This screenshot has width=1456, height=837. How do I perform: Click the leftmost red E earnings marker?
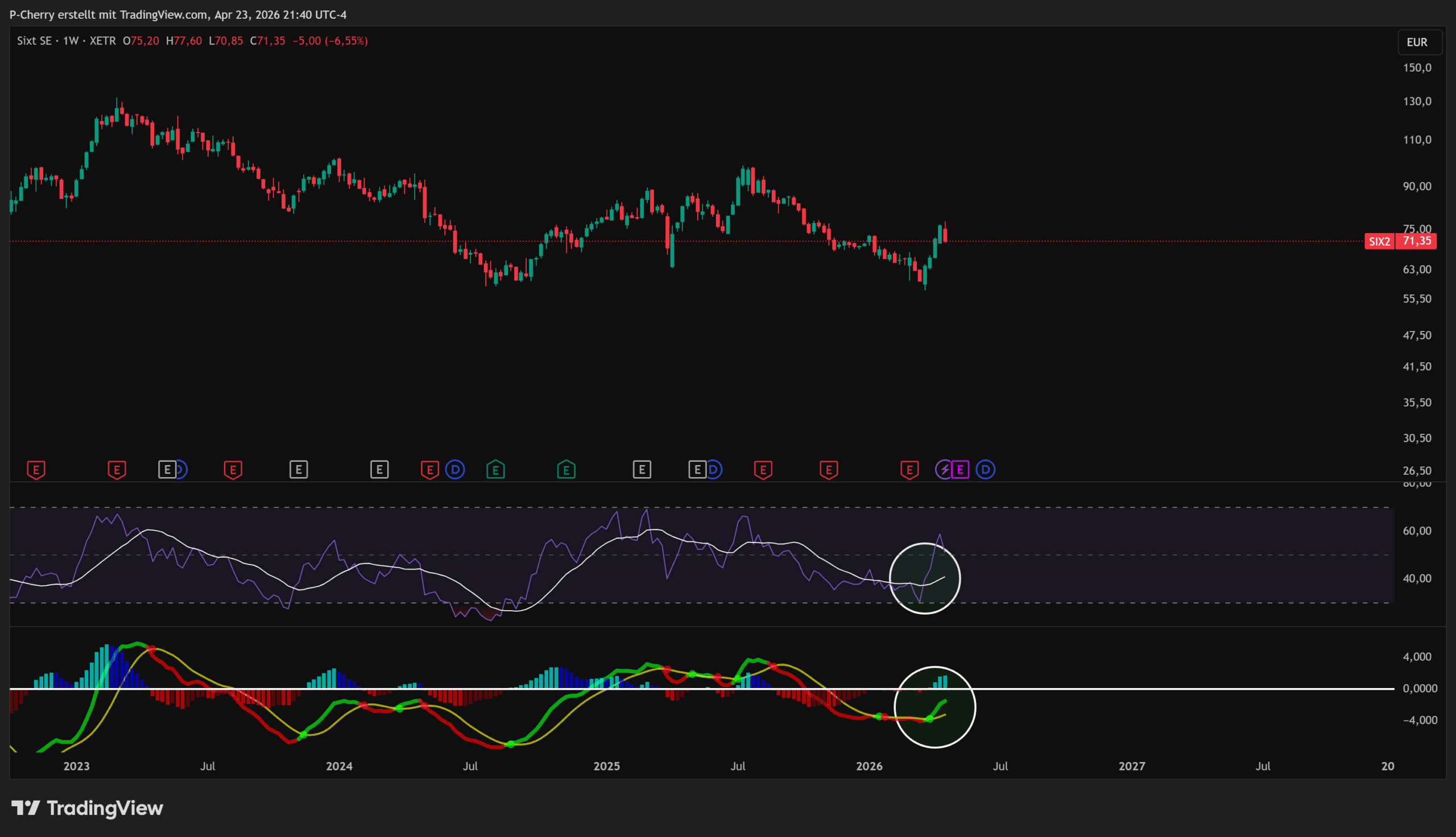36,470
